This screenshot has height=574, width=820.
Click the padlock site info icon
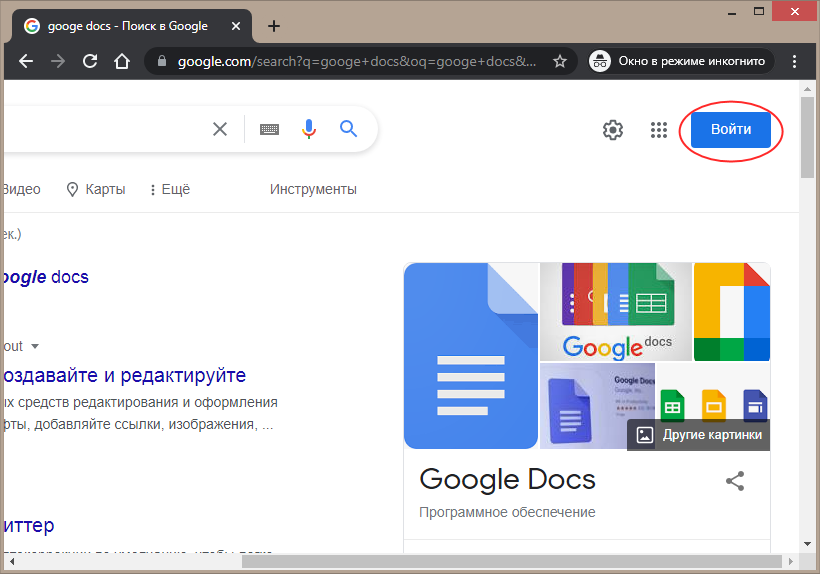(x=162, y=61)
